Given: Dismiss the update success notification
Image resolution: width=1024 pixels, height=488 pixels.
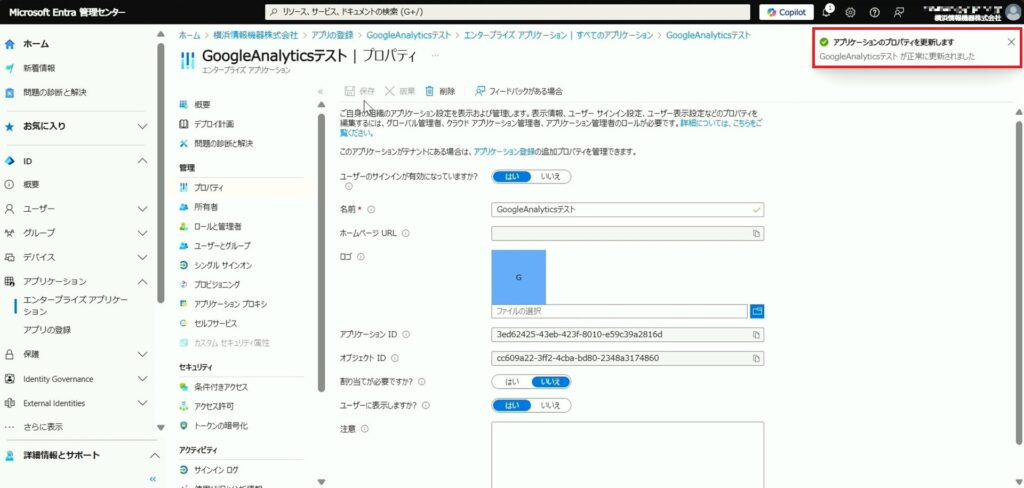Looking at the screenshot, I should [1011, 42].
